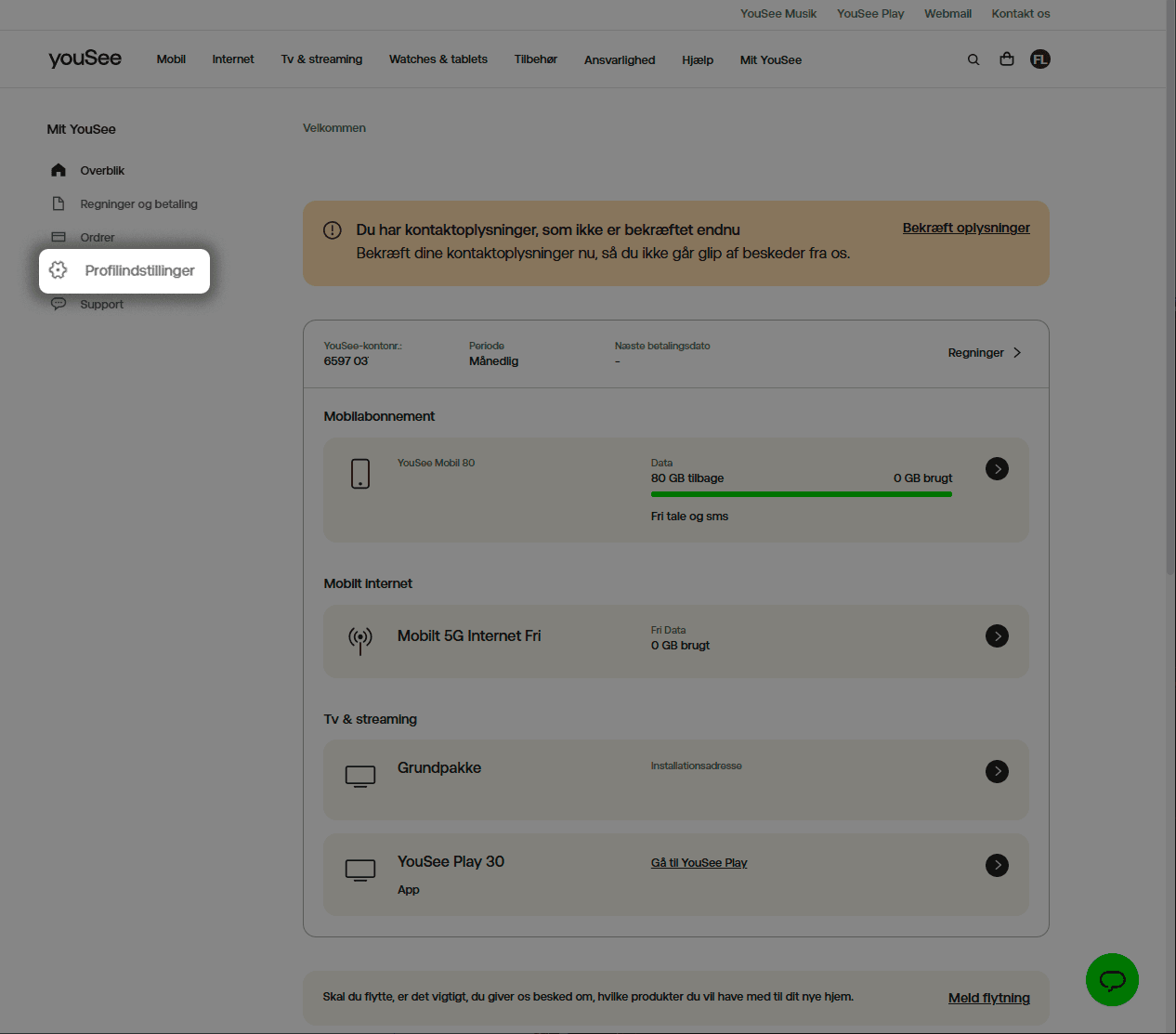Click the Regninger og betaling document icon
This screenshot has height=1034, width=1176.
click(59, 203)
